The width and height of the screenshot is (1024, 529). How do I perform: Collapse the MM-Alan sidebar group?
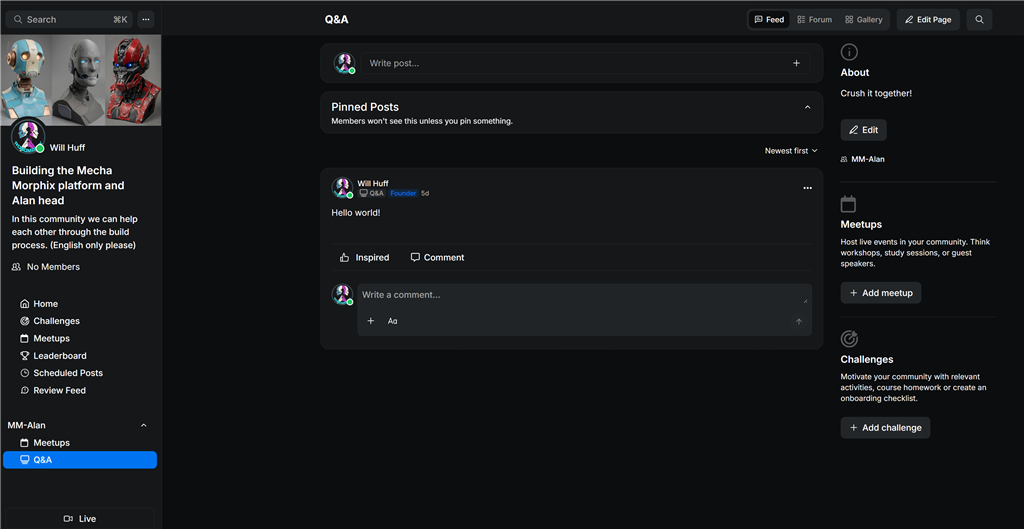pos(143,425)
